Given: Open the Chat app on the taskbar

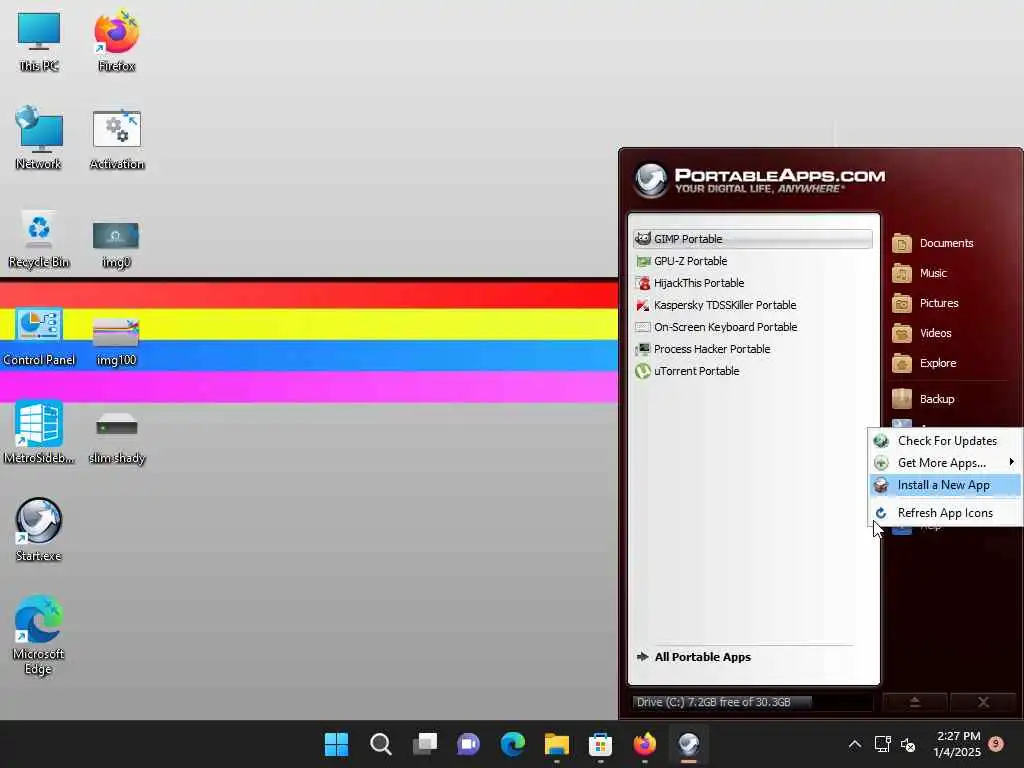Looking at the screenshot, I should click(x=468, y=744).
